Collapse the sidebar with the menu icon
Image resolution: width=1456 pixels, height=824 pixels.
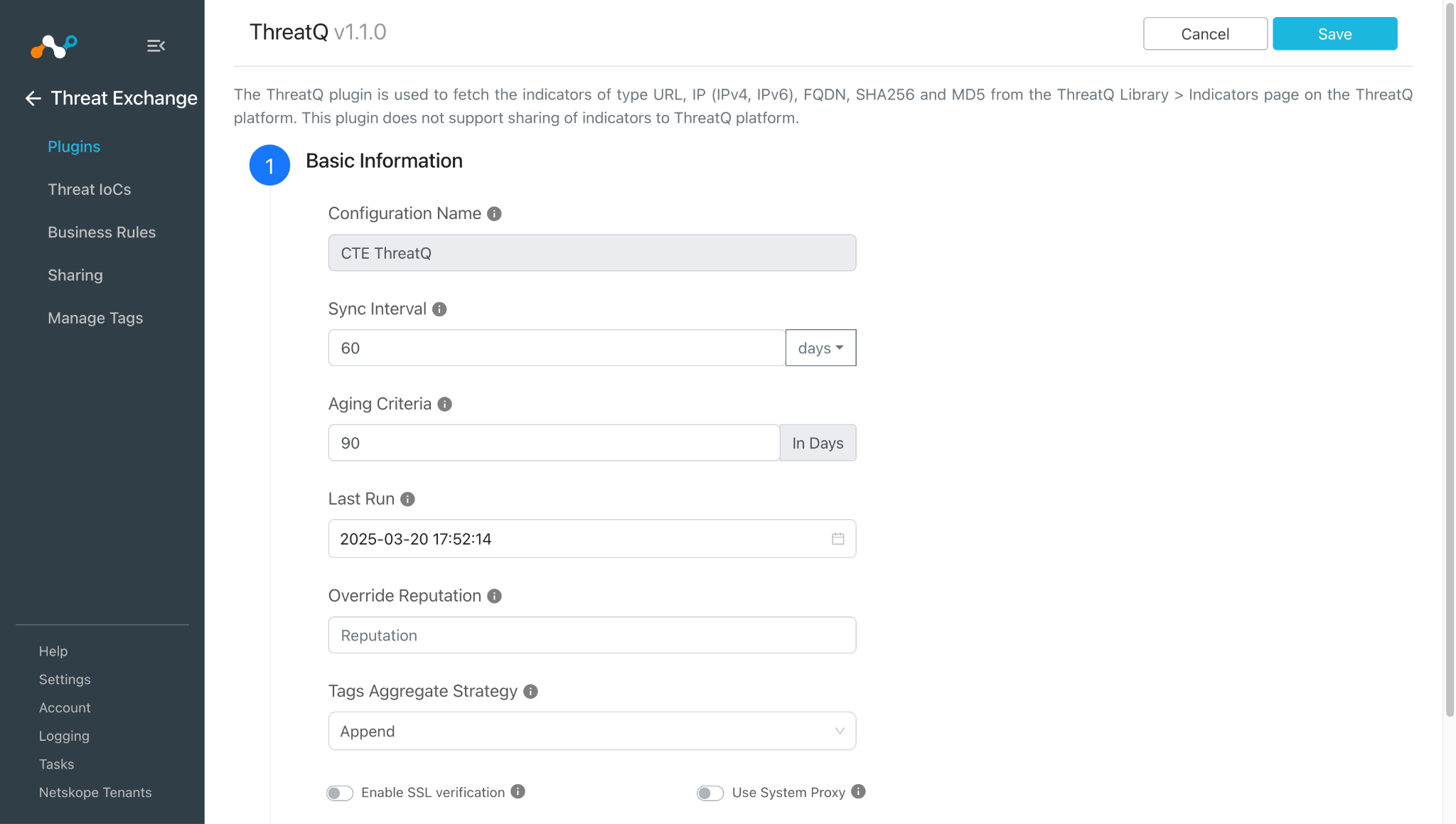pyautogui.click(x=156, y=46)
